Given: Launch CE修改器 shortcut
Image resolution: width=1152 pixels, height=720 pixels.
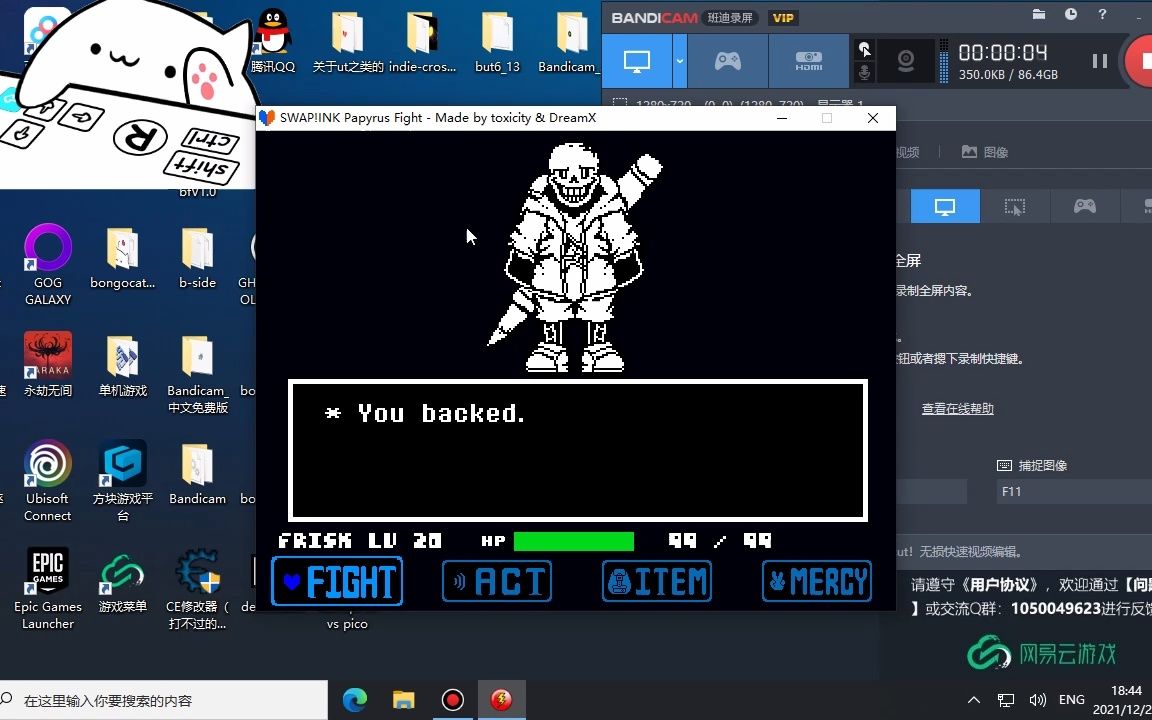Looking at the screenshot, I should [x=198, y=589].
